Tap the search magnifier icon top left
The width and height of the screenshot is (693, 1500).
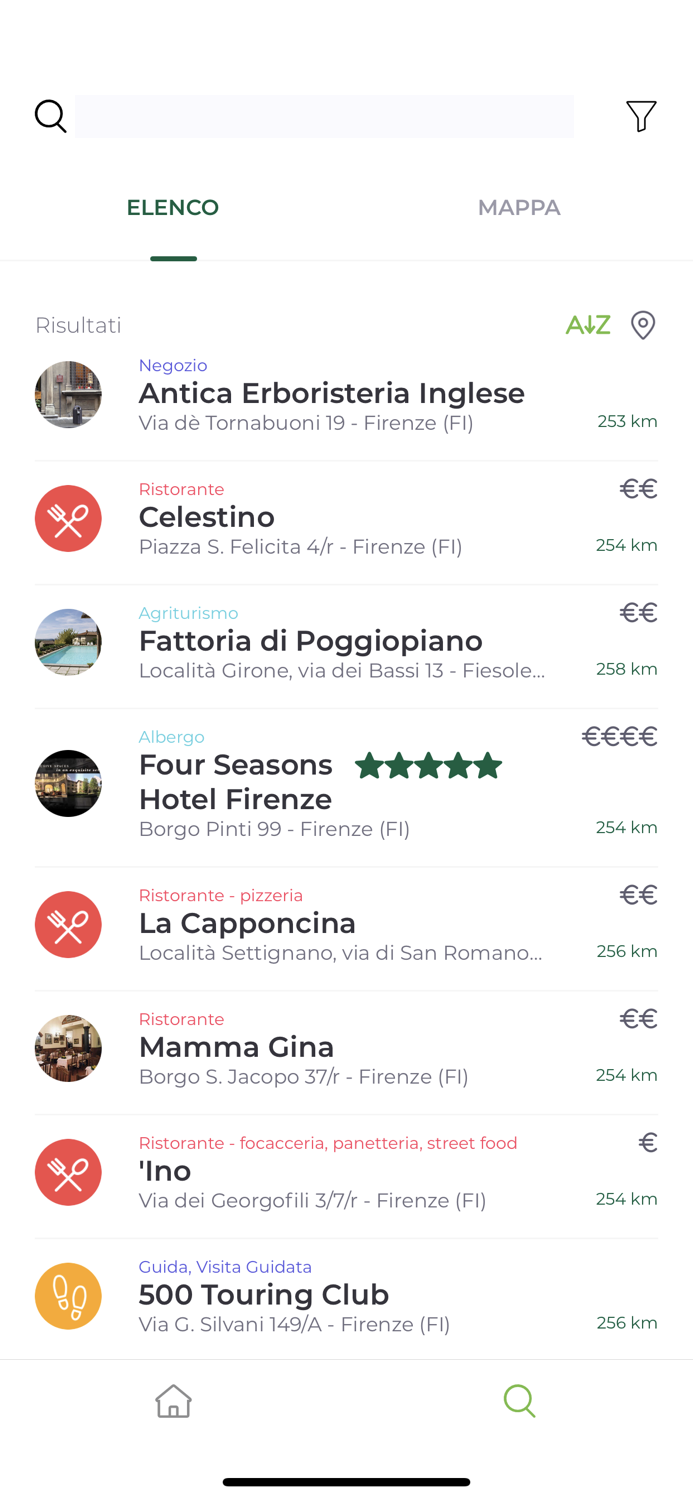click(x=50, y=116)
